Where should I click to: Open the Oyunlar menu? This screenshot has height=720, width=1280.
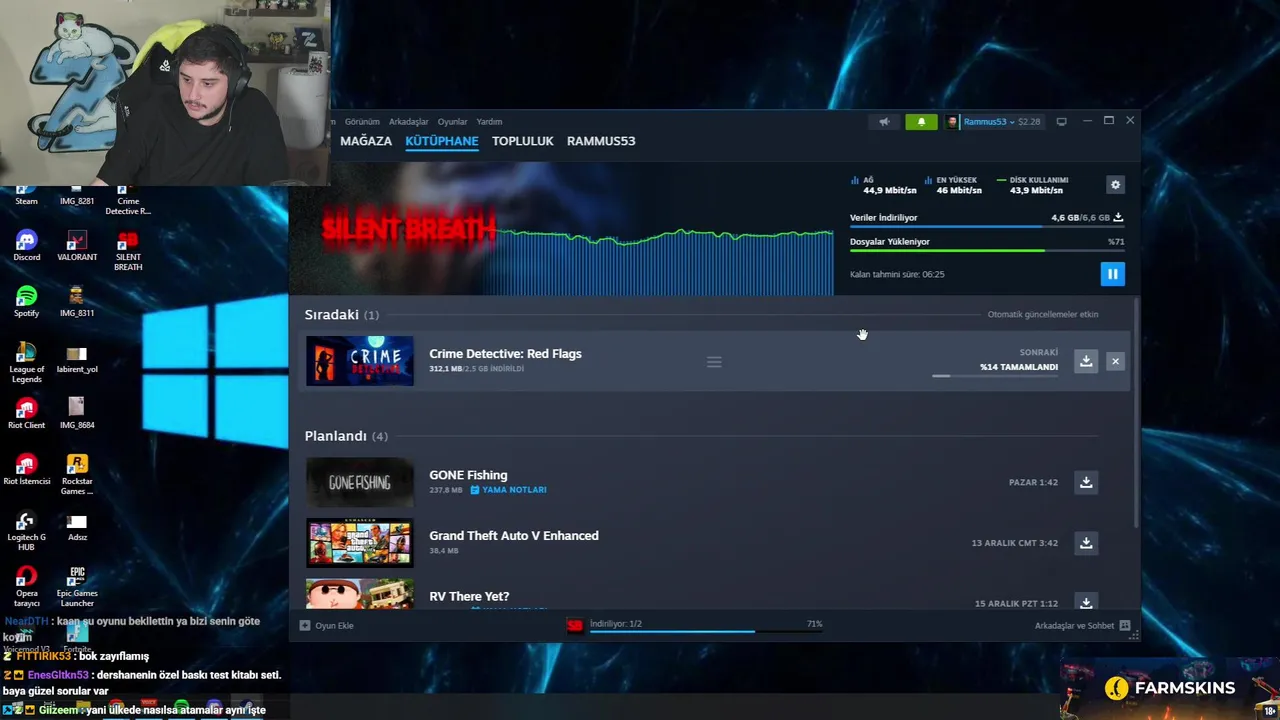tap(452, 122)
